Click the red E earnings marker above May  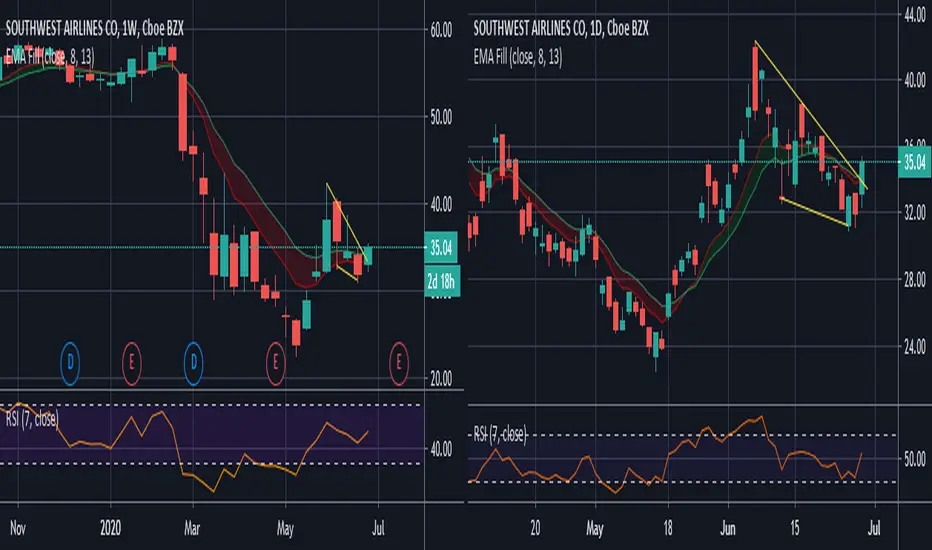(275, 362)
